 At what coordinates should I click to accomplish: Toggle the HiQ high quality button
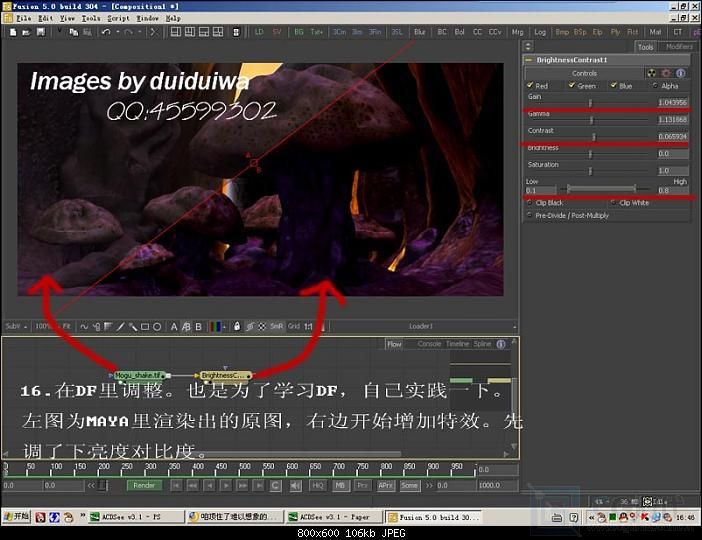tap(318, 485)
